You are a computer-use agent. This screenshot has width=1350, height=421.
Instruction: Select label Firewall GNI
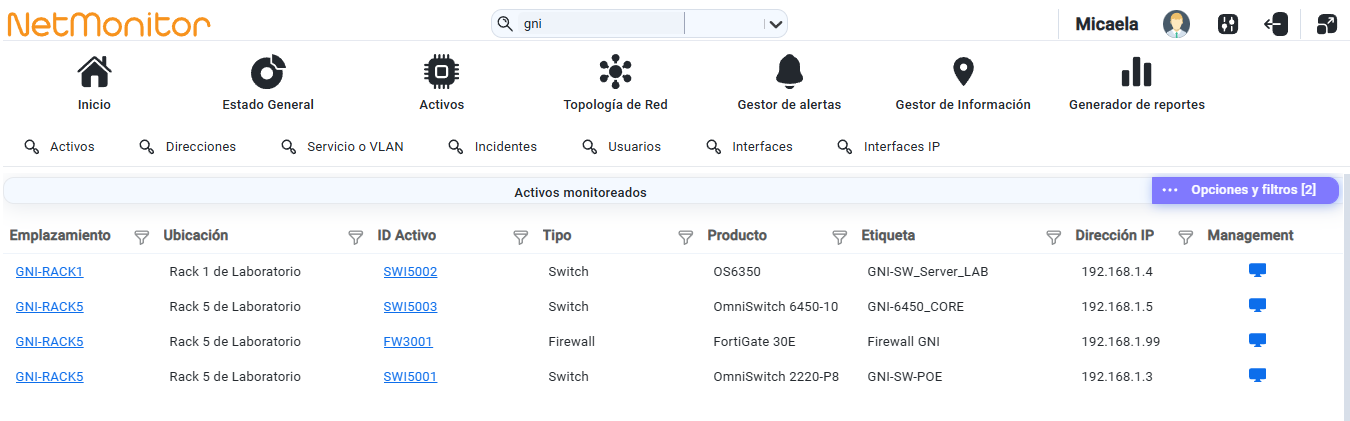tap(903, 342)
